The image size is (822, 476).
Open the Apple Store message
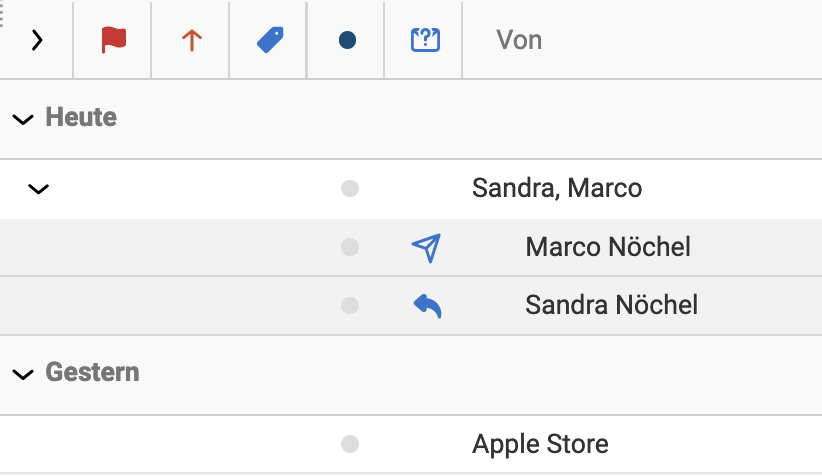[540, 444]
